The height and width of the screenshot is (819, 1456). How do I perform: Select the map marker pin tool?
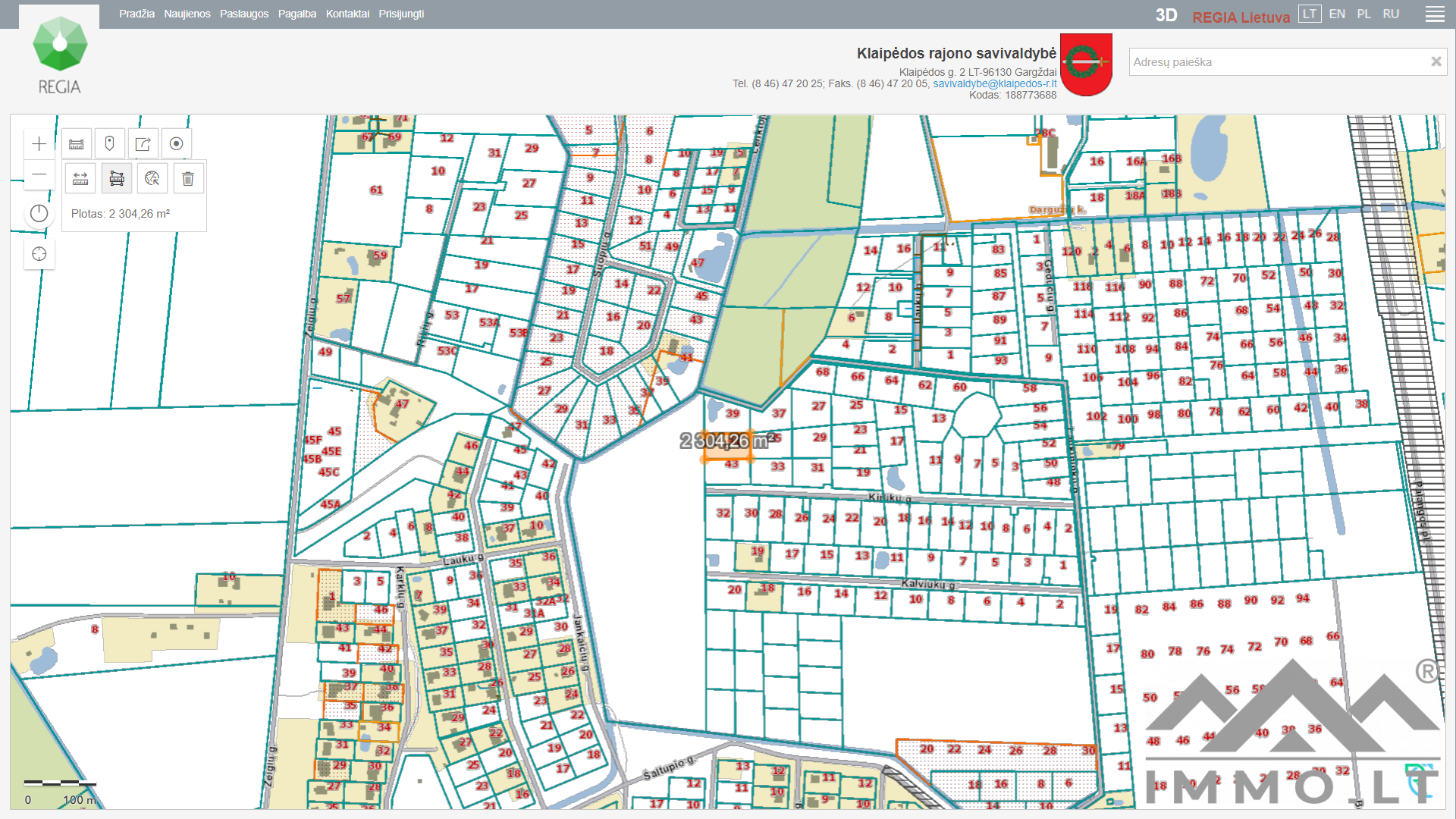[109, 144]
